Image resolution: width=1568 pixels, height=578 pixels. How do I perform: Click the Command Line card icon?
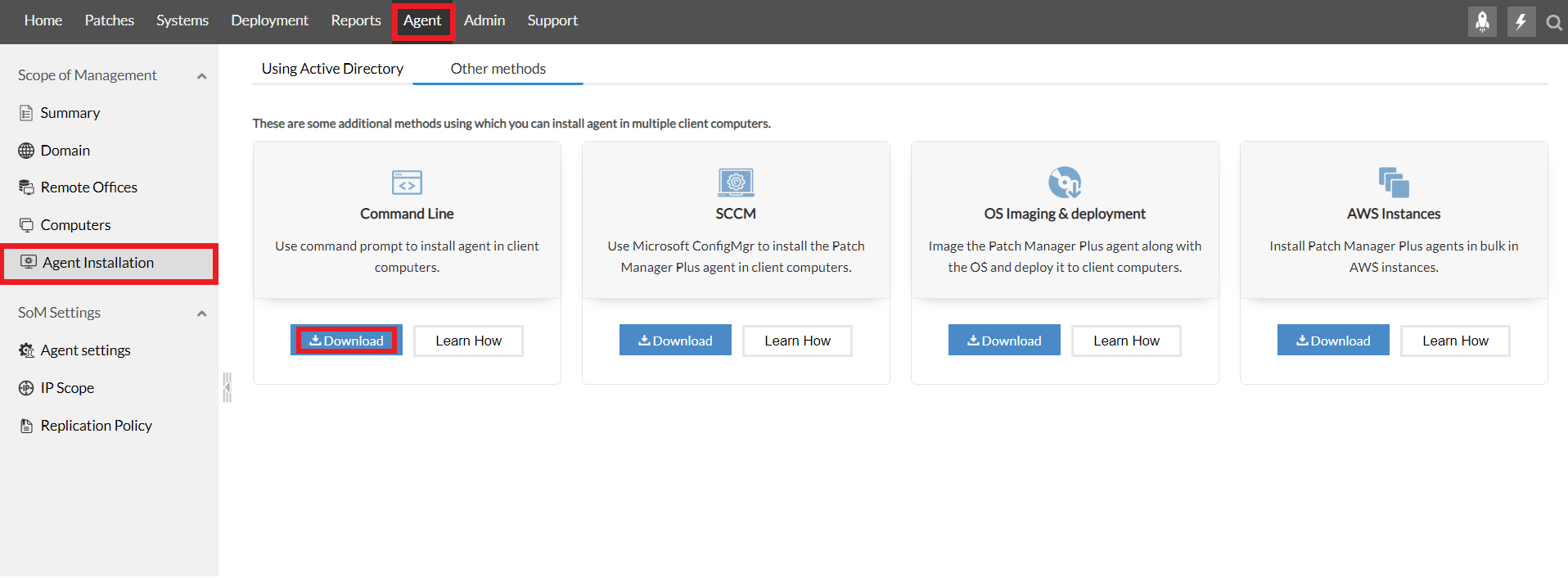click(x=407, y=183)
